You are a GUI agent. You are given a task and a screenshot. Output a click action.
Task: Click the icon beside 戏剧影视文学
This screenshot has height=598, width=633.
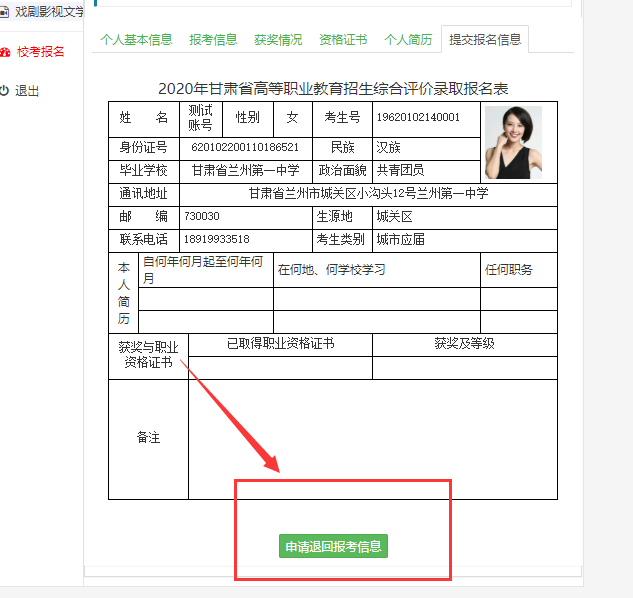point(5,11)
